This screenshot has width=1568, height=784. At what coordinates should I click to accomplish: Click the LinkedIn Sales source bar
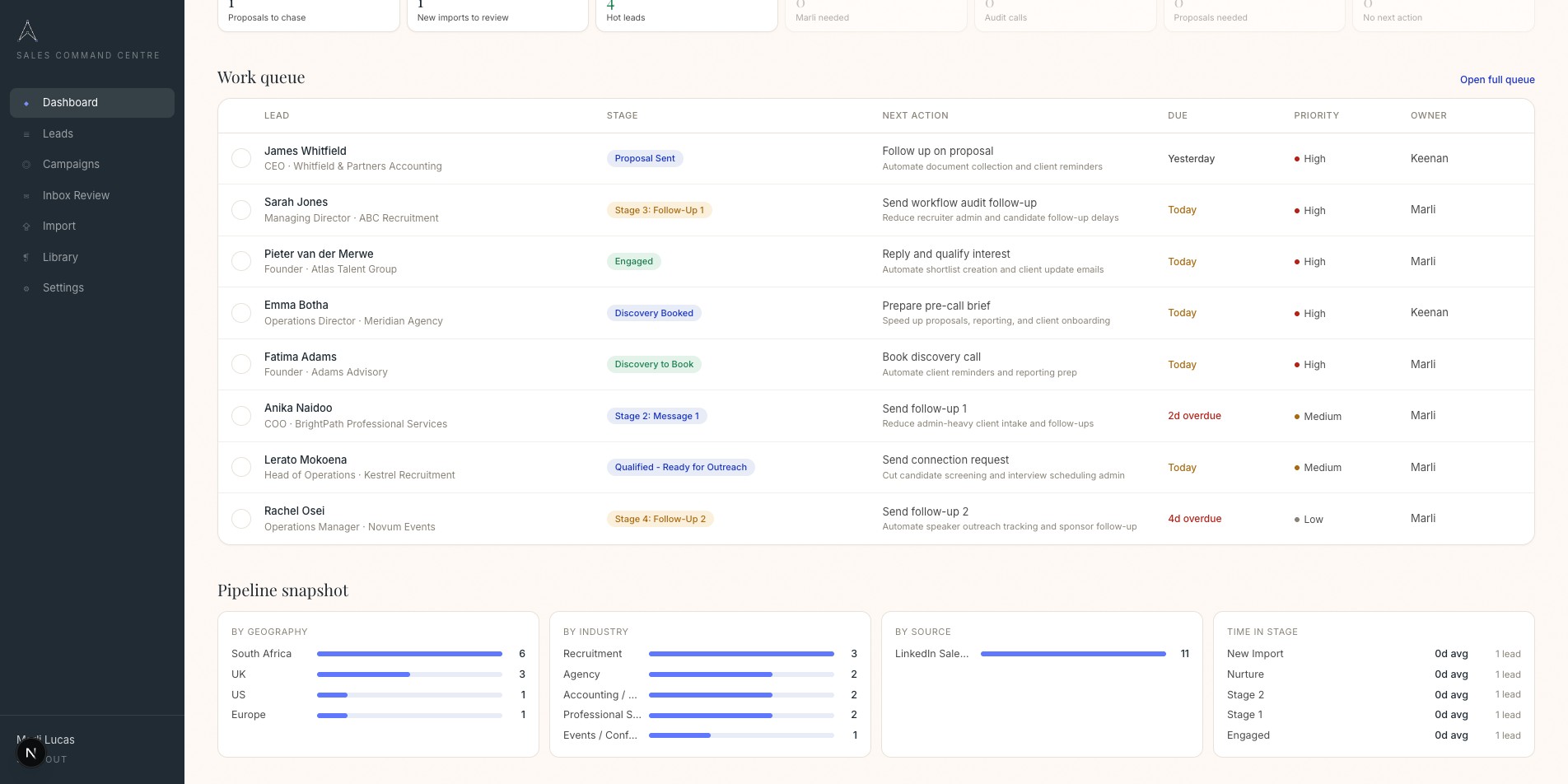click(1073, 654)
